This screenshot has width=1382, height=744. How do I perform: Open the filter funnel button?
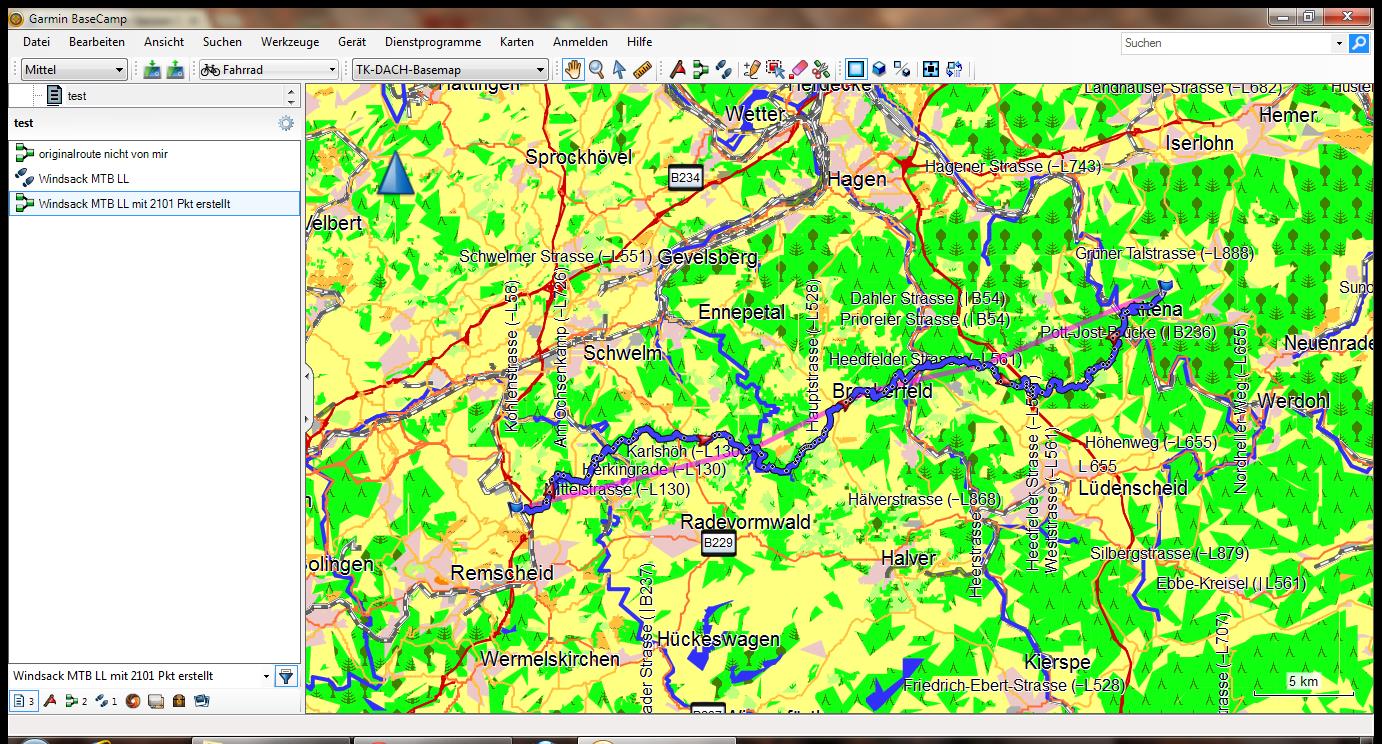(287, 676)
